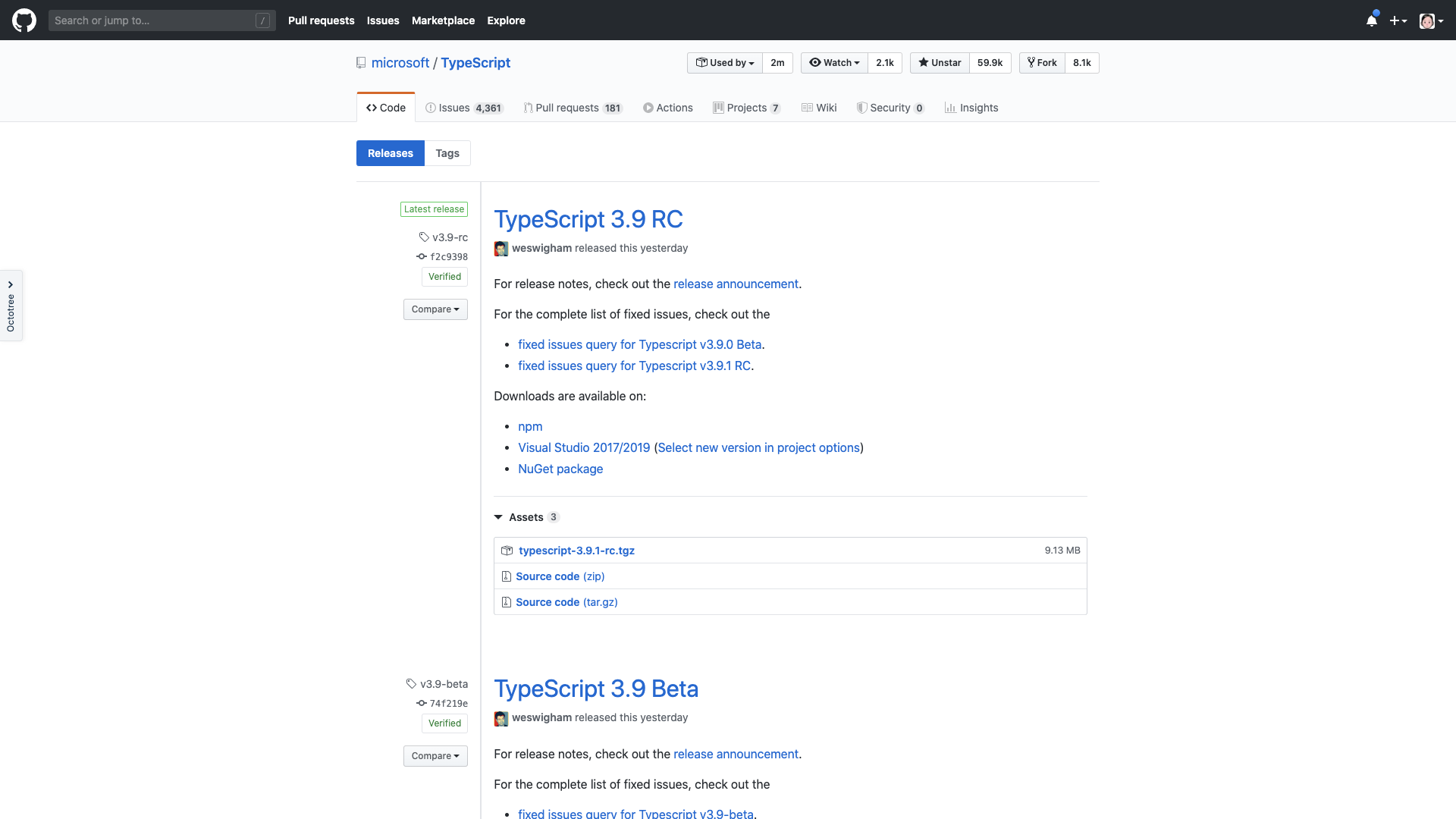Click the repository book icon beside microsoft
The width and height of the screenshot is (1456, 819).
[361, 63]
